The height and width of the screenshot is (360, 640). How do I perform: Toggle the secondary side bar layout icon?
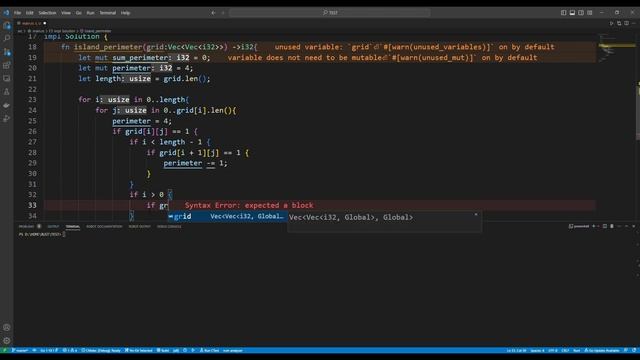pos(581,13)
